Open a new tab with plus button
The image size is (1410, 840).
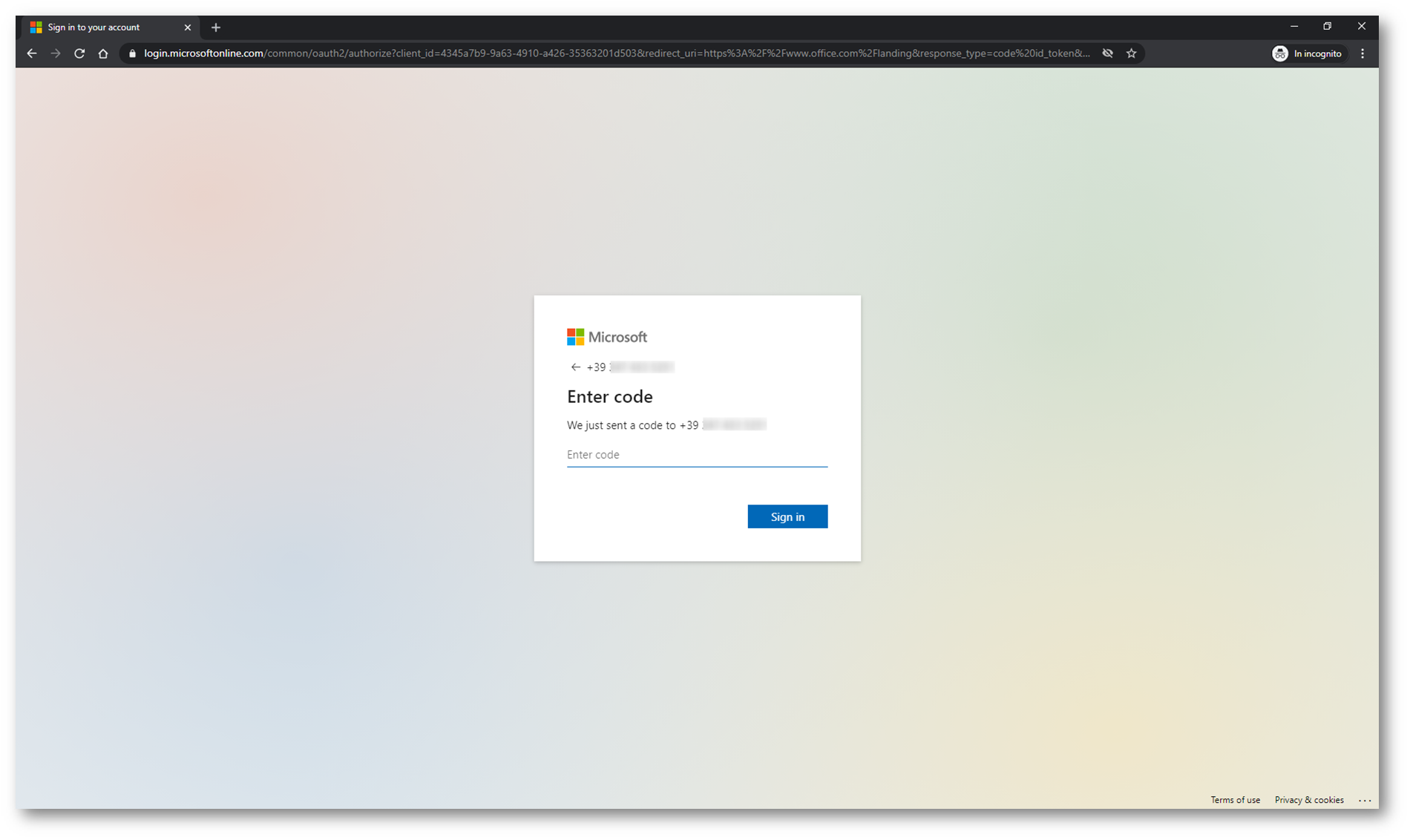pos(216,27)
